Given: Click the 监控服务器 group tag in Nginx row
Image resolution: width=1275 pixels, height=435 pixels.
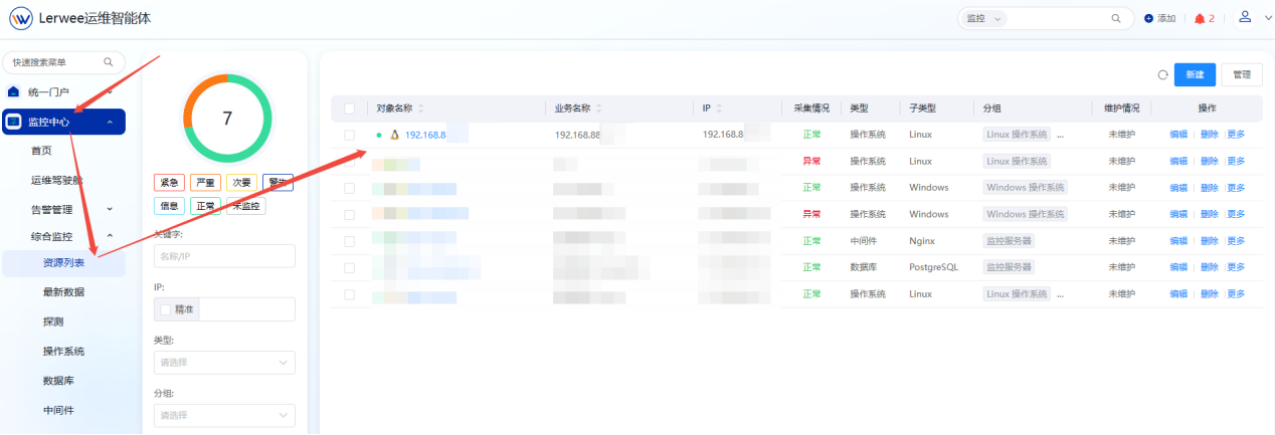Looking at the screenshot, I should (x=1009, y=241).
